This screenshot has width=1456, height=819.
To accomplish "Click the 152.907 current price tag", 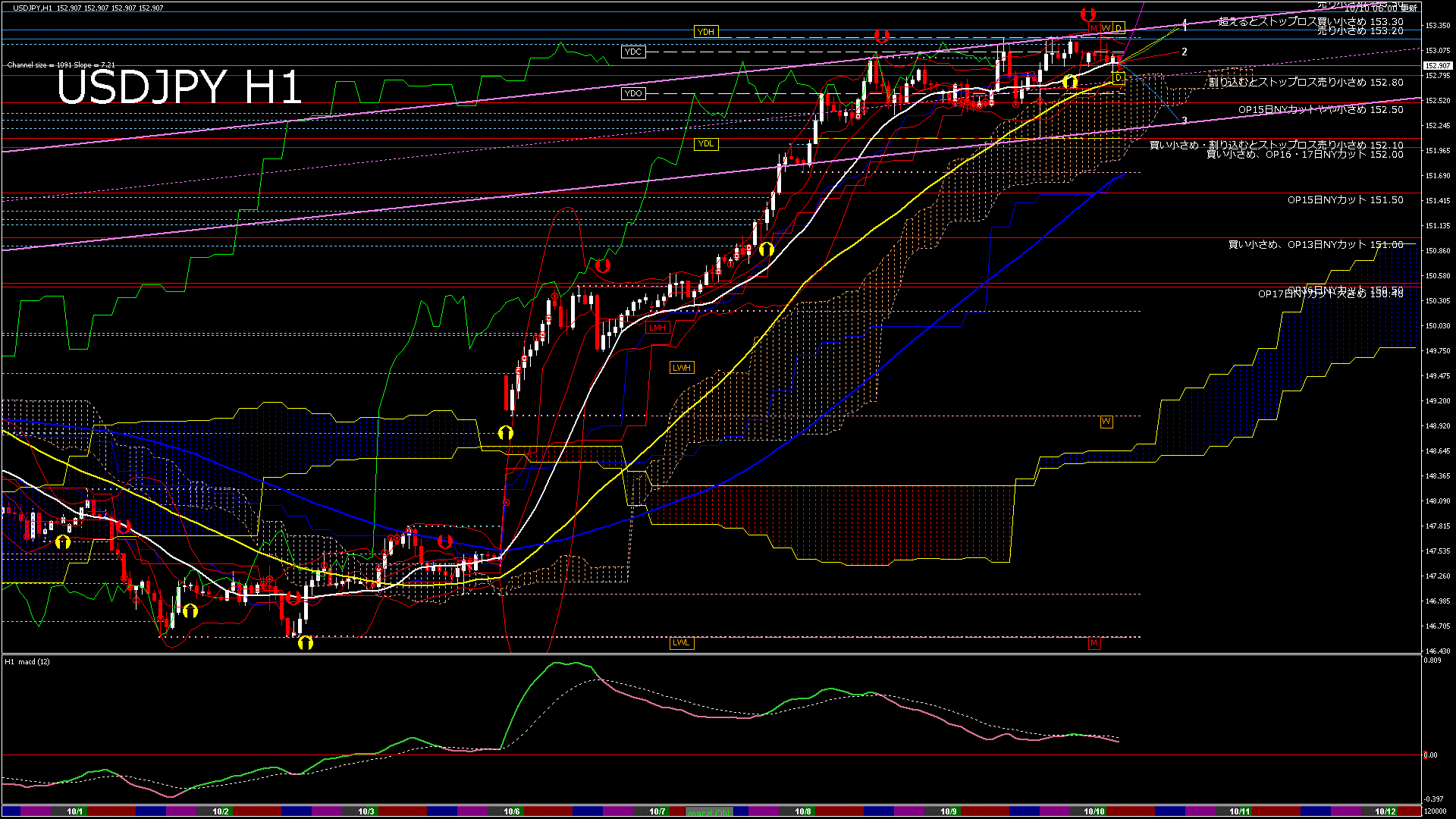I will pyautogui.click(x=1437, y=66).
